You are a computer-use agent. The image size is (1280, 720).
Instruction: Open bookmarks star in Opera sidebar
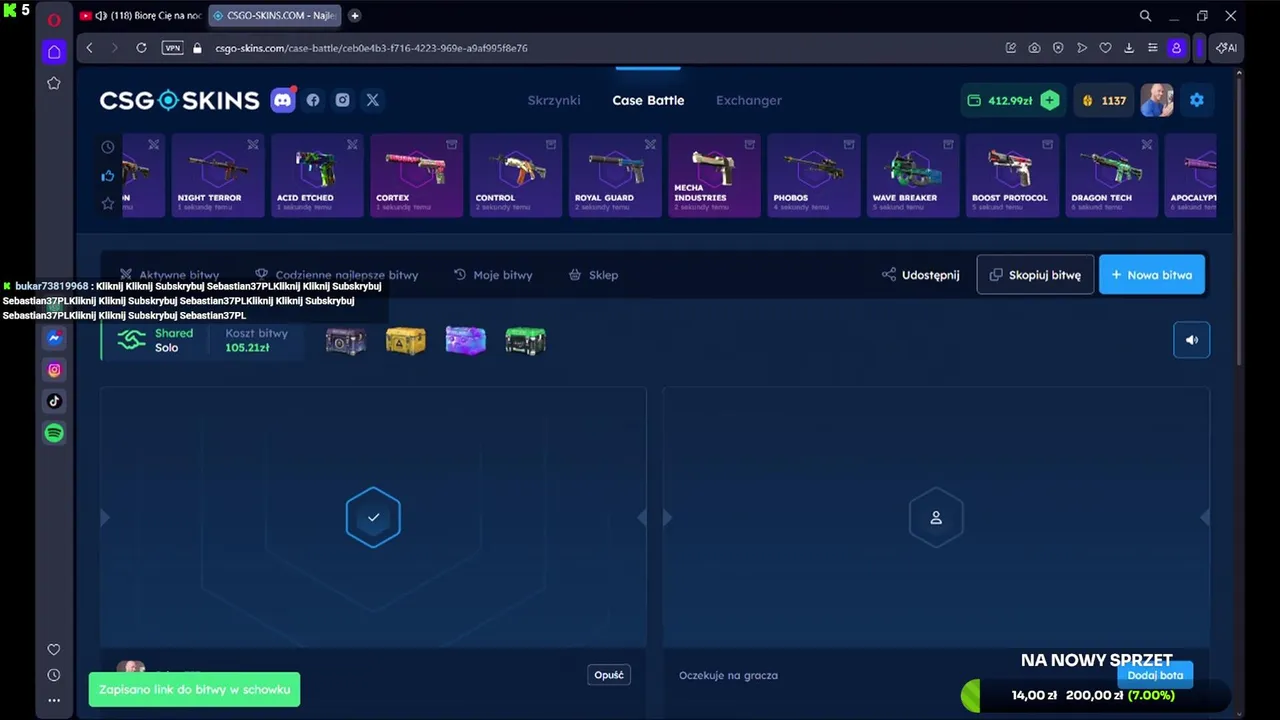pyautogui.click(x=54, y=83)
